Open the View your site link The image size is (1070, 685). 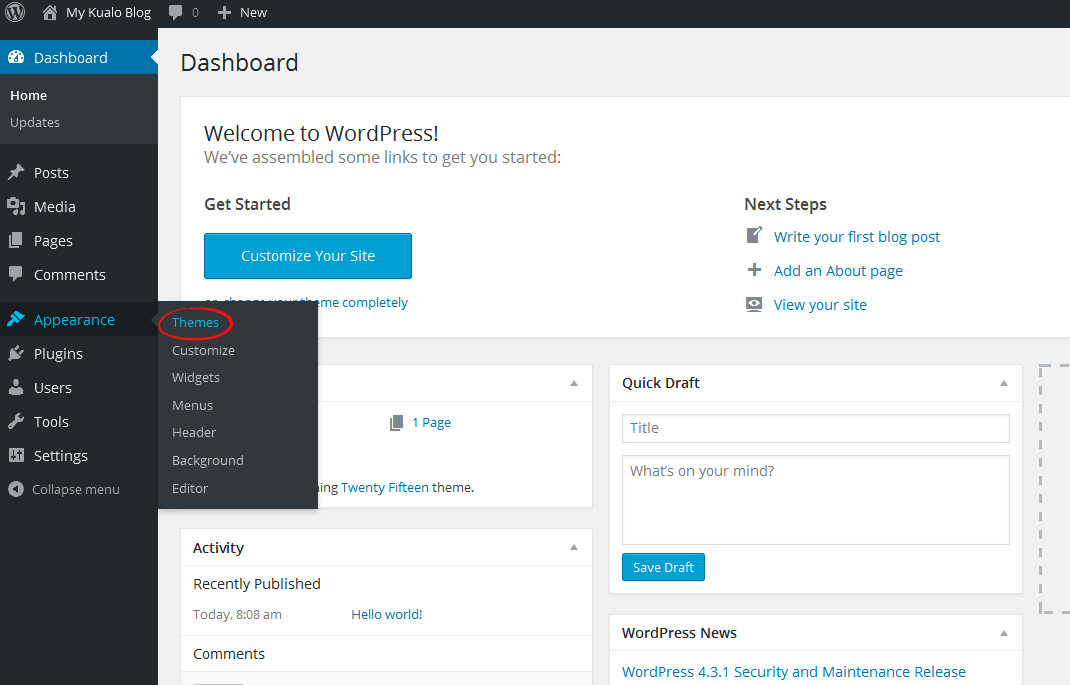point(820,305)
